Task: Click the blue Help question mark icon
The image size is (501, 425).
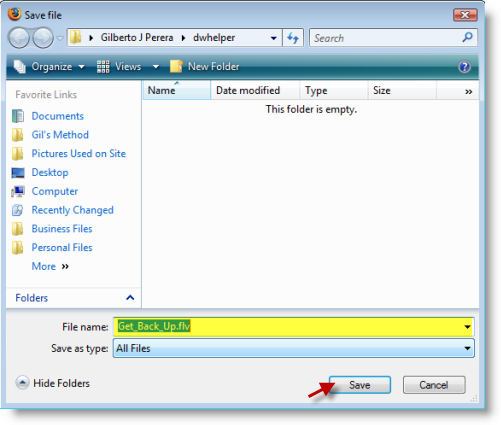Action: [464, 67]
